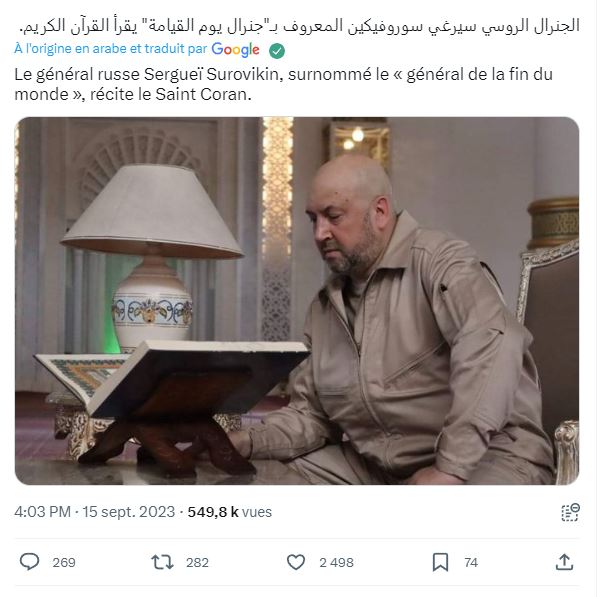This screenshot has width=613, height=597.
Task: Click the green translation checkmark badge
Action: [277, 51]
